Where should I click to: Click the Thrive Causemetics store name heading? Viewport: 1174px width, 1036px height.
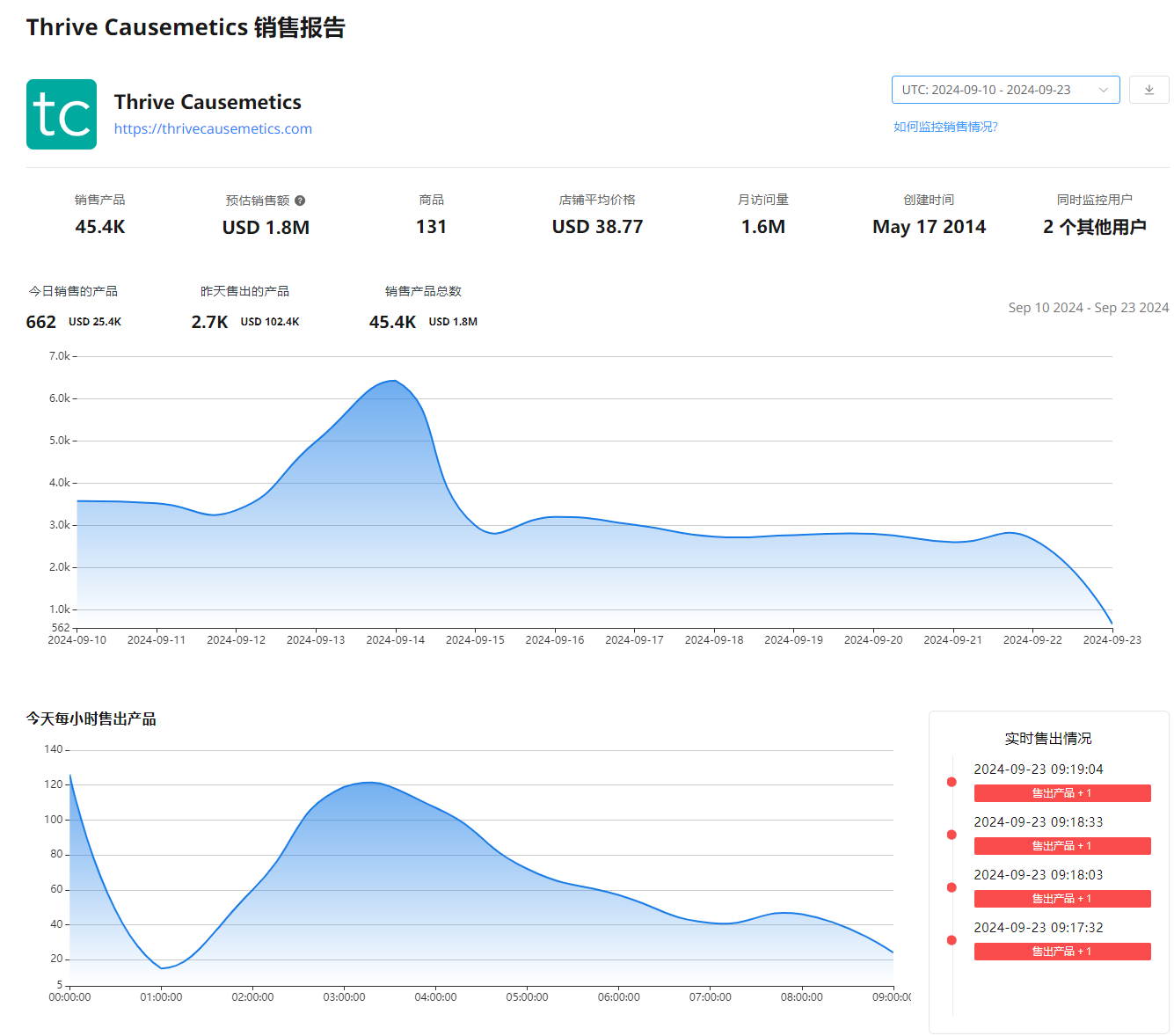[x=208, y=102]
